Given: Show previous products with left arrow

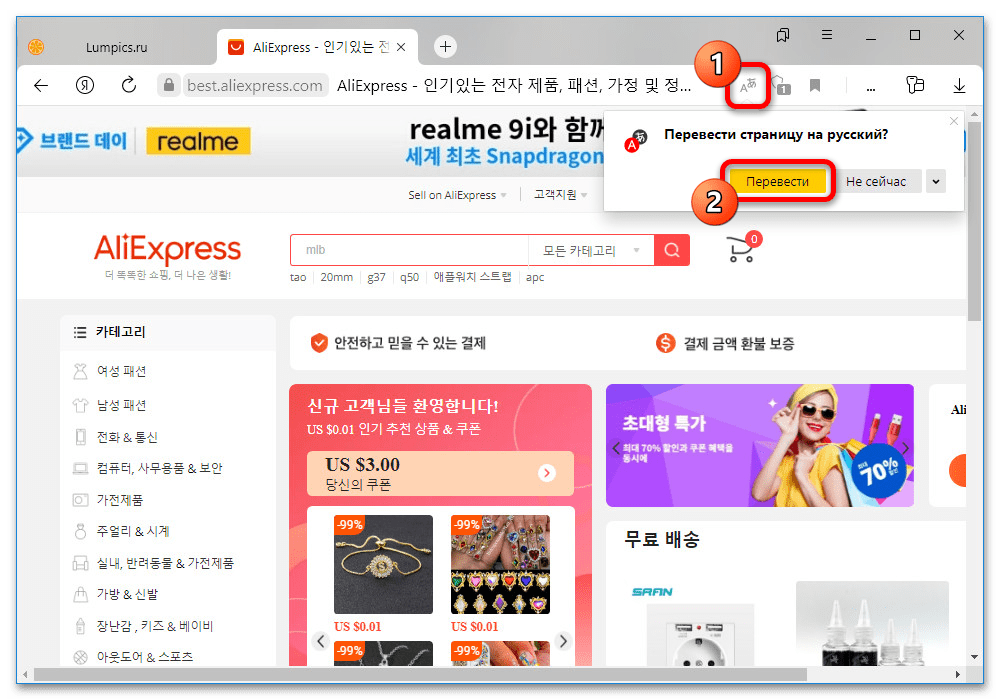Looking at the screenshot, I should click(321, 641).
